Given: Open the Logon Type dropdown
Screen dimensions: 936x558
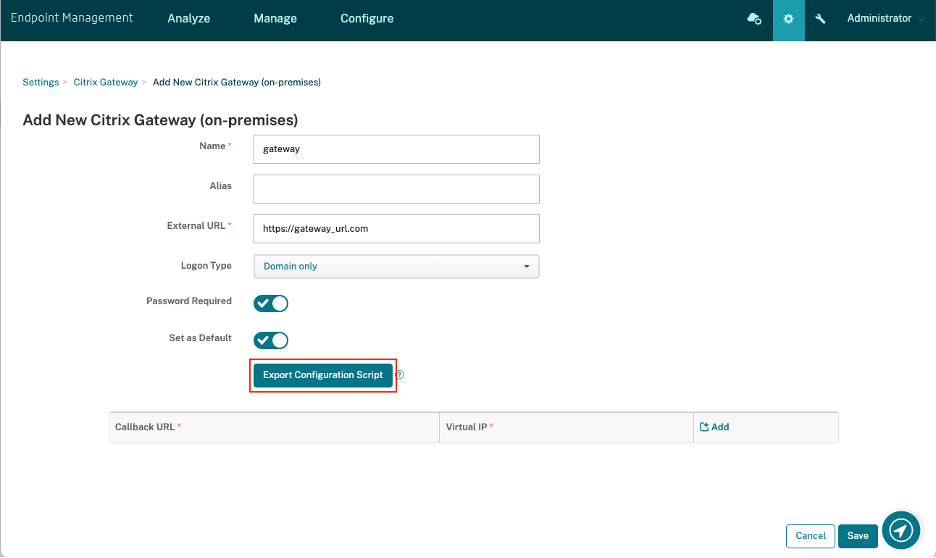Looking at the screenshot, I should point(396,266).
